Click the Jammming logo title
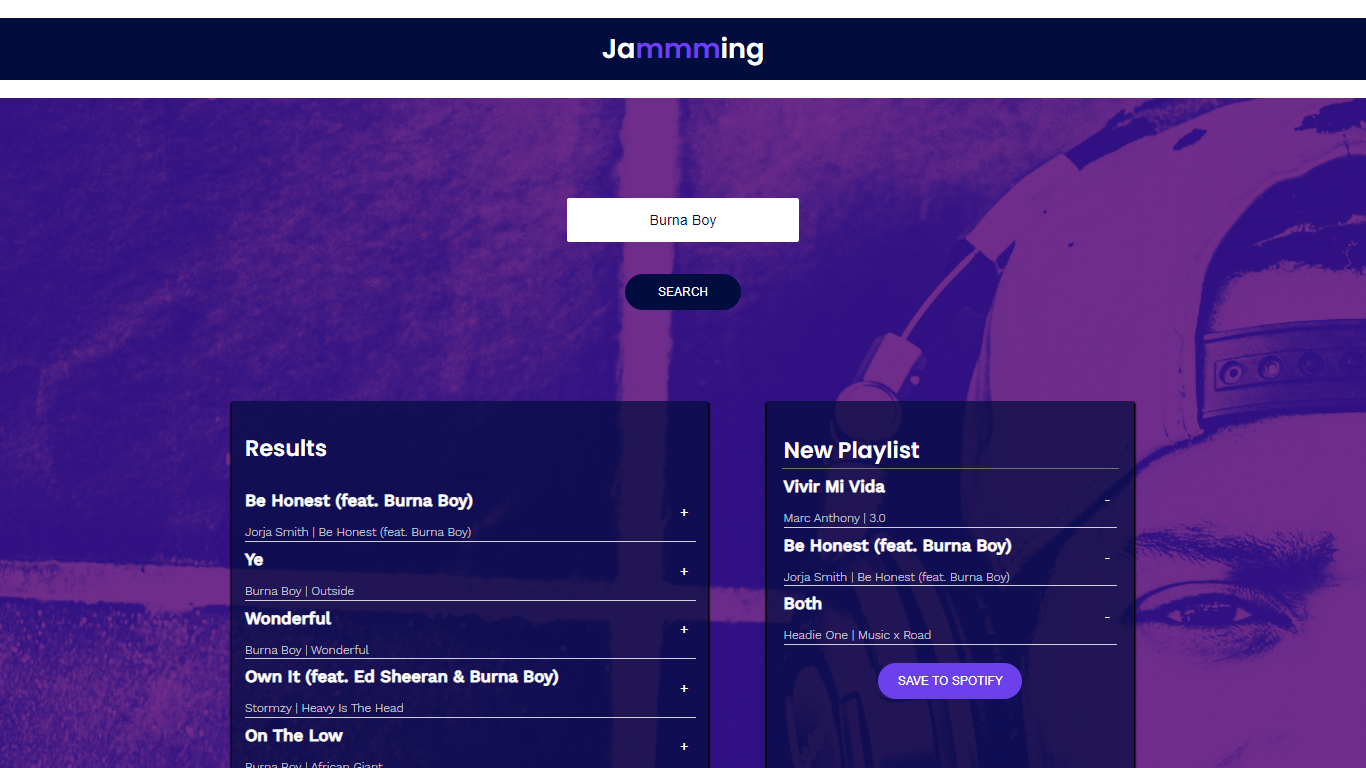 [x=683, y=48]
